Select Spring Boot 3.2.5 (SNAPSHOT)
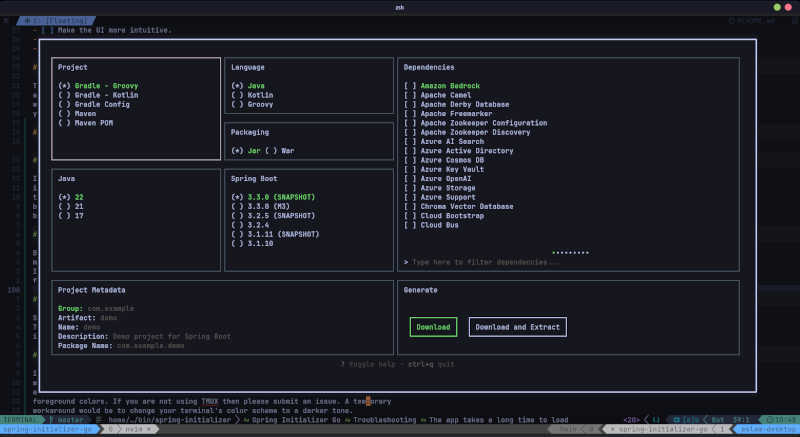 (273, 216)
